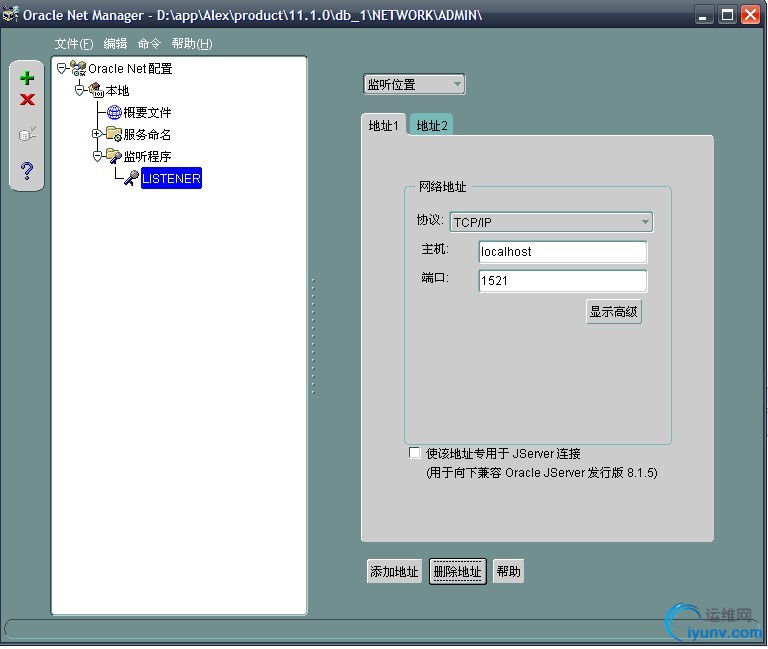
Task: Click the 添加地址 button
Action: coord(394,571)
